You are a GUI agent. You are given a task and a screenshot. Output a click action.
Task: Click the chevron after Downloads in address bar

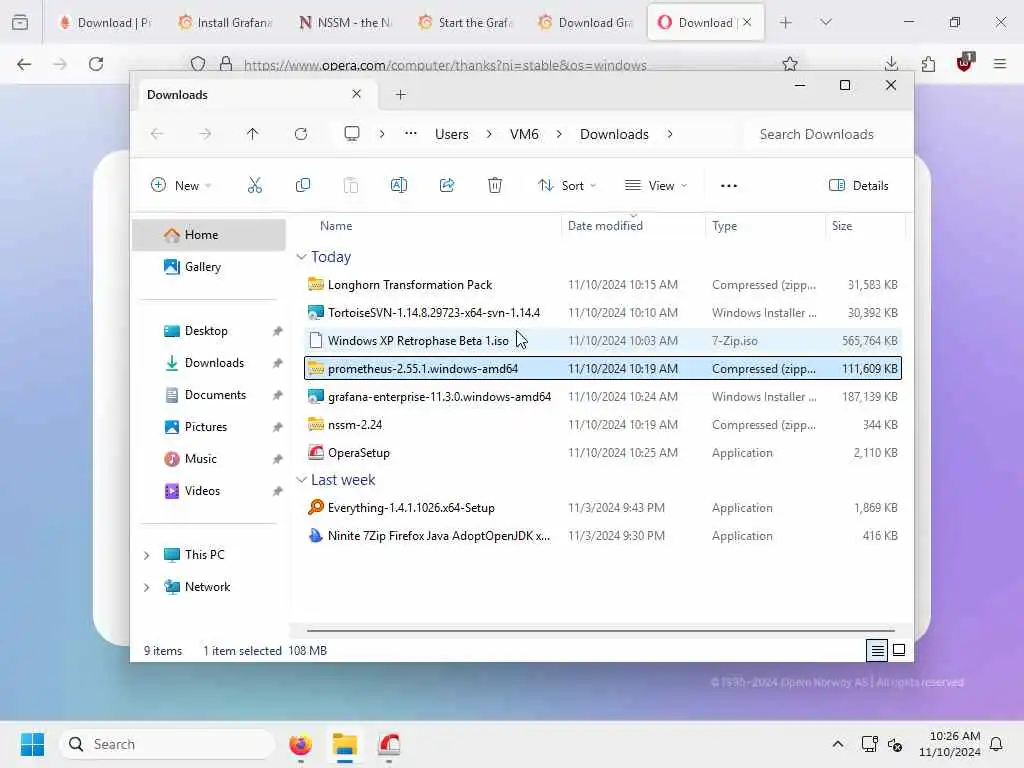pos(670,134)
